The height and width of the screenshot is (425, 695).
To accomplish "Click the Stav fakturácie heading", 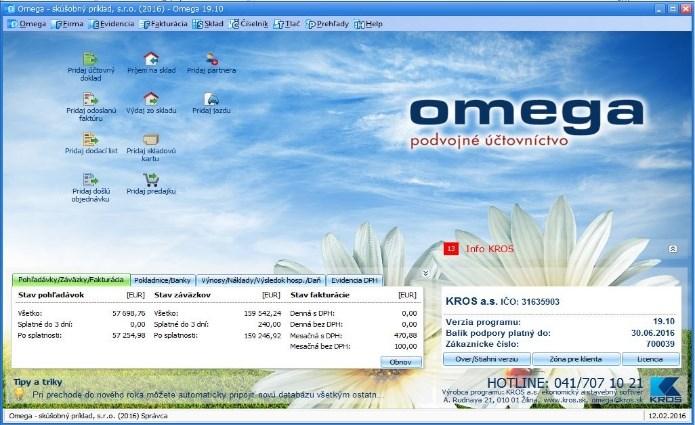I will (320, 295).
